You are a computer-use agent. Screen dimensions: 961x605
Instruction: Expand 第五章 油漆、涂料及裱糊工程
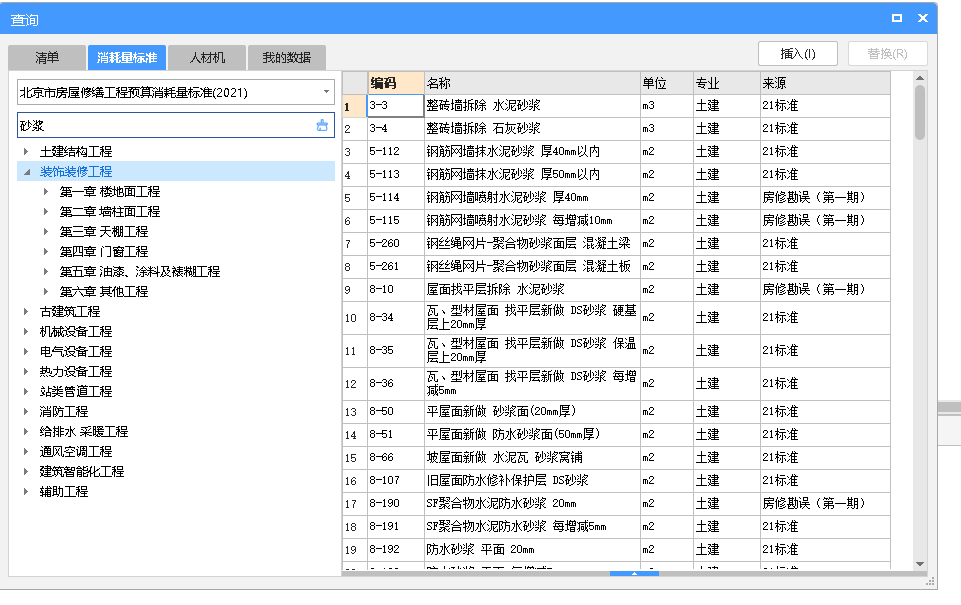click(46, 272)
